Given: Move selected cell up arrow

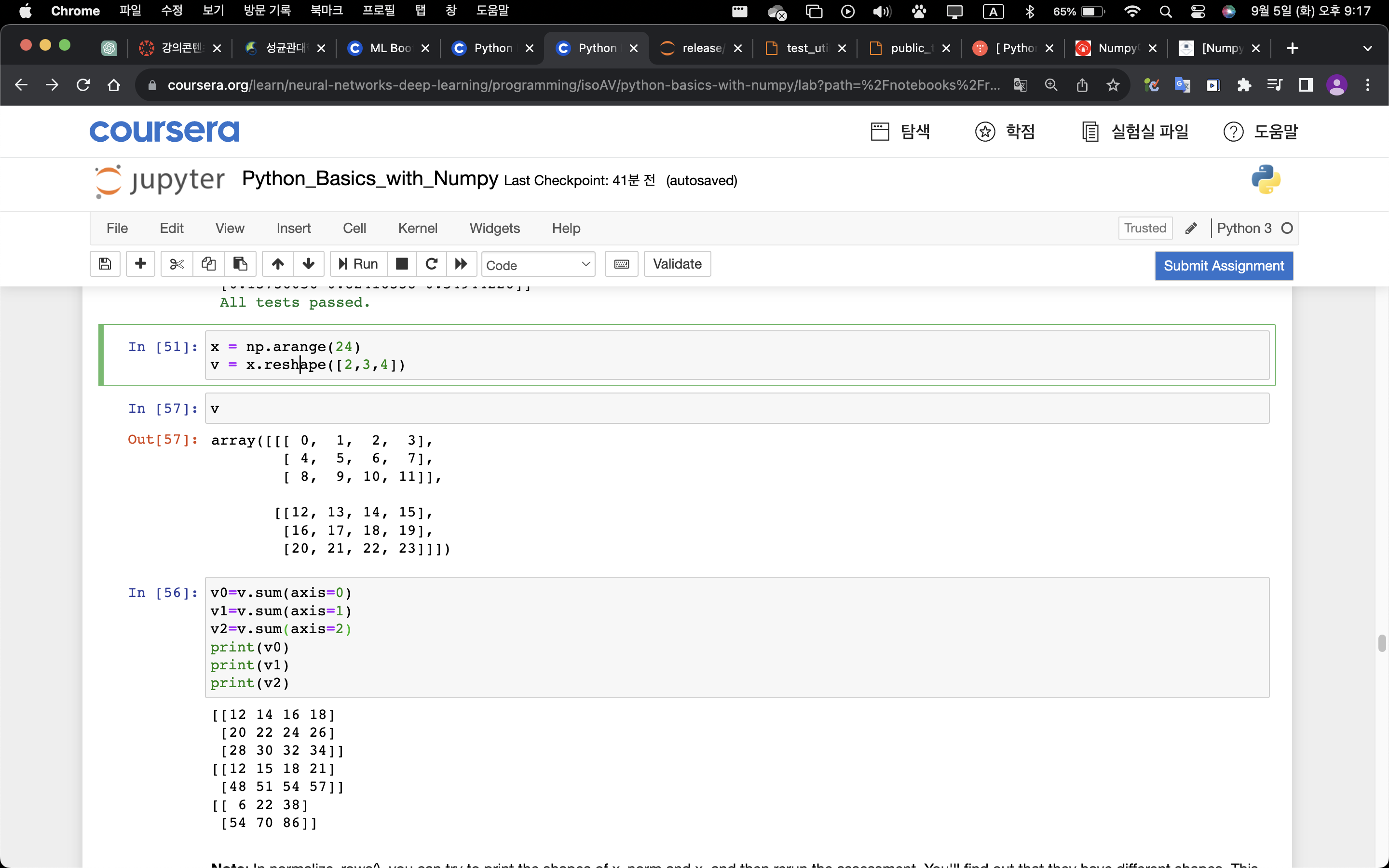Looking at the screenshot, I should [x=278, y=264].
